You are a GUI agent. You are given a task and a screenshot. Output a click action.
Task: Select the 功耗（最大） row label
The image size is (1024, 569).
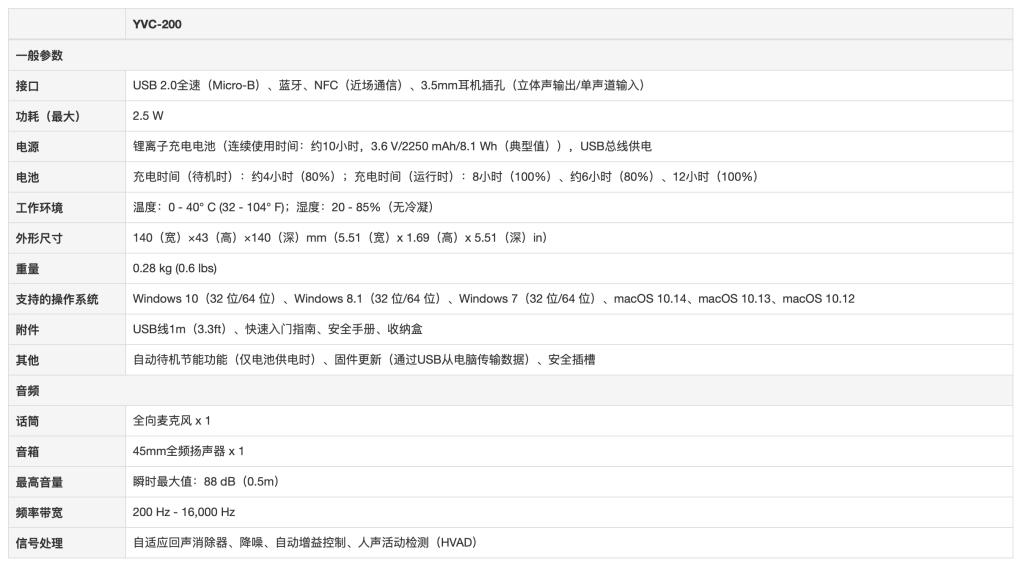coord(48,116)
